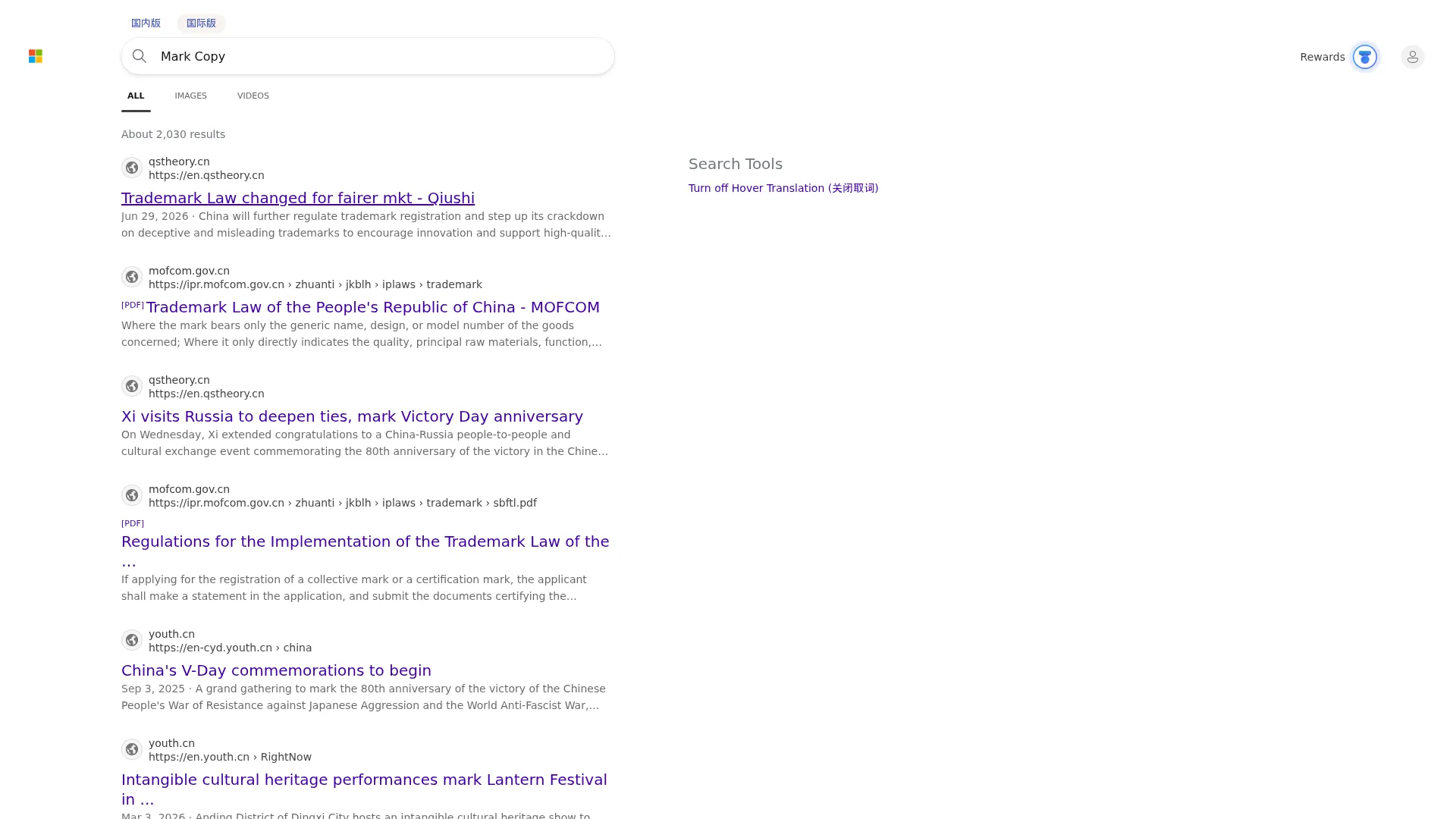Click snippet text dated Jun 29, 2026

366,224
